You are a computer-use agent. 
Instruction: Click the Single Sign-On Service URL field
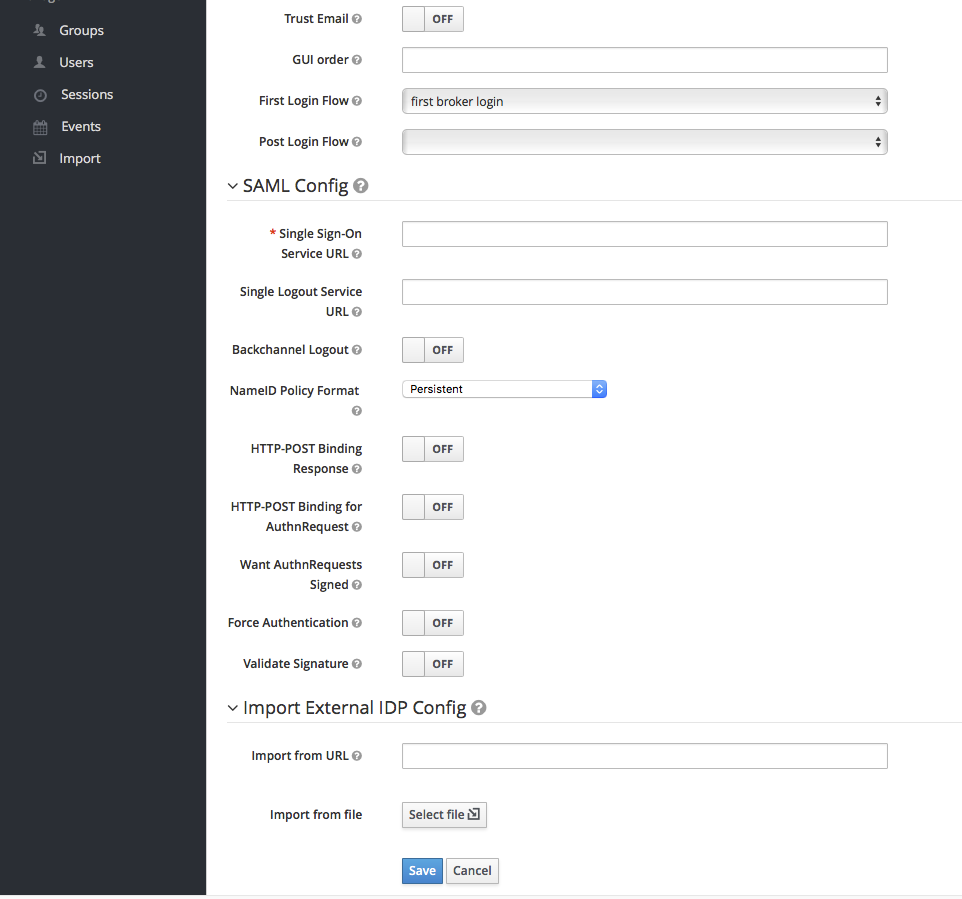644,234
